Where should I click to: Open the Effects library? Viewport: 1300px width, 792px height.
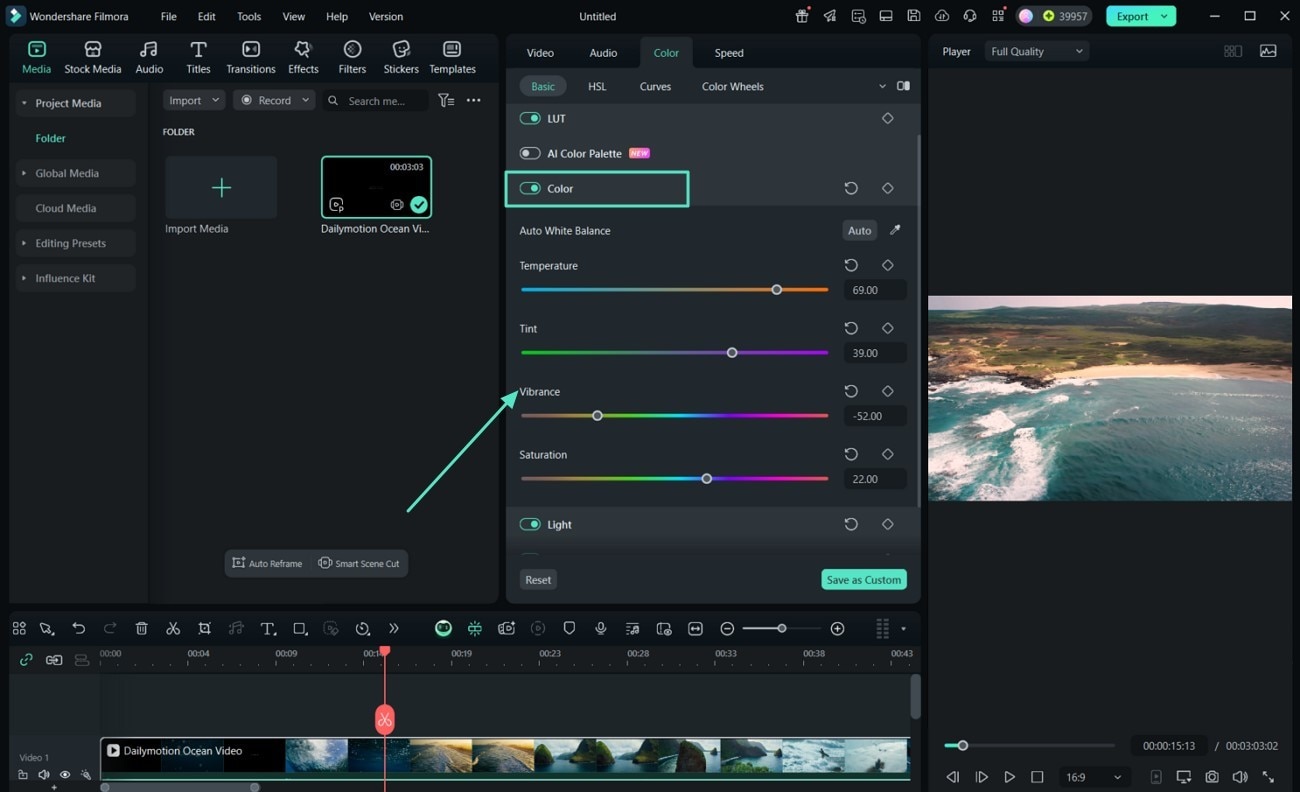click(x=303, y=58)
